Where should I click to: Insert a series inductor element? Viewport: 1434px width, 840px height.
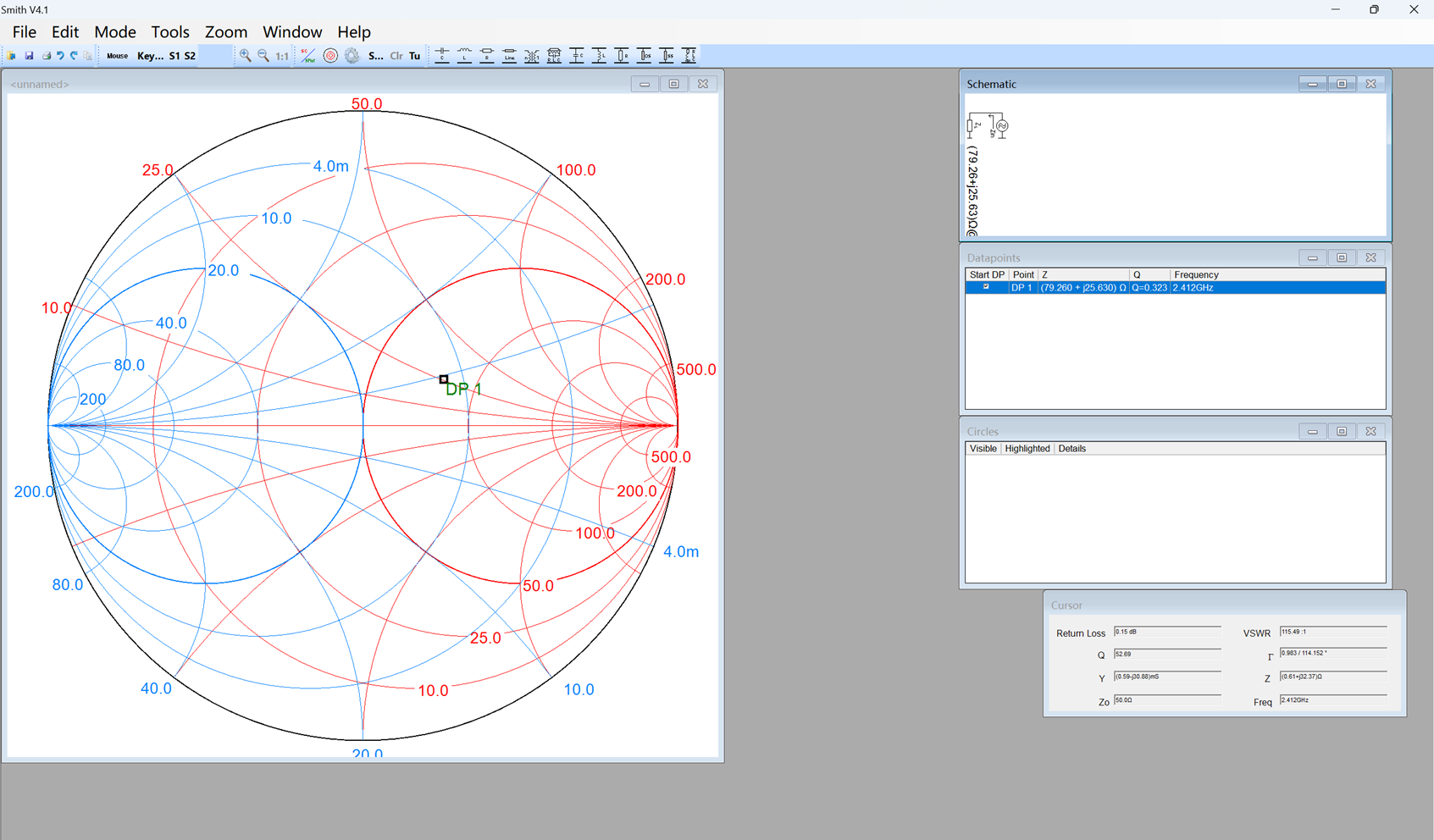[x=464, y=56]
